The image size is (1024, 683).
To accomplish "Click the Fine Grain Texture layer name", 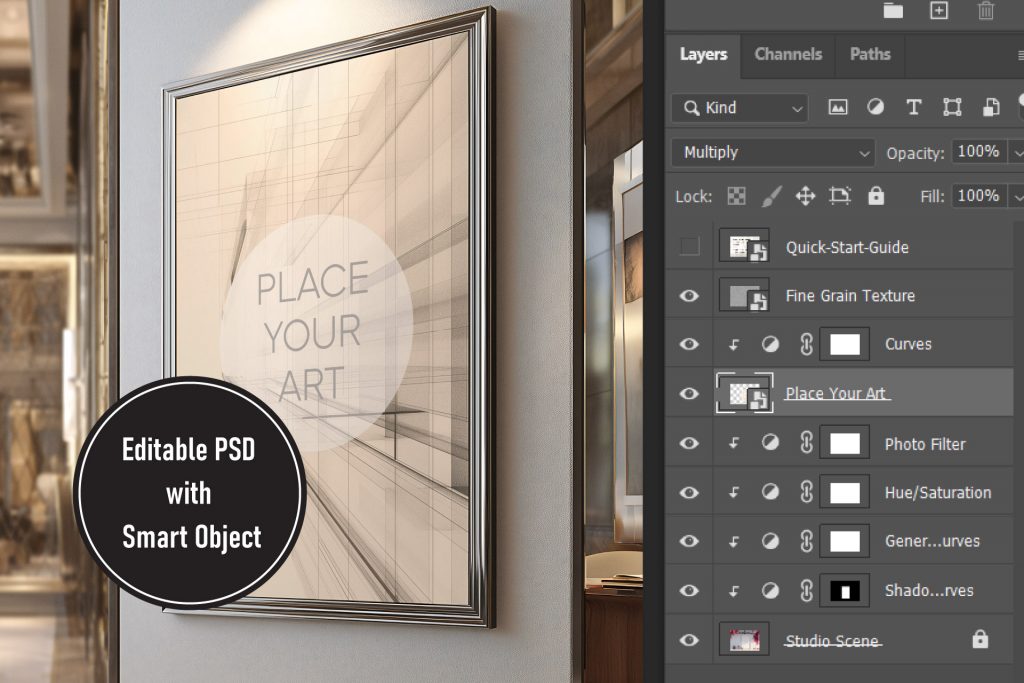I will [x=850, y=296].
